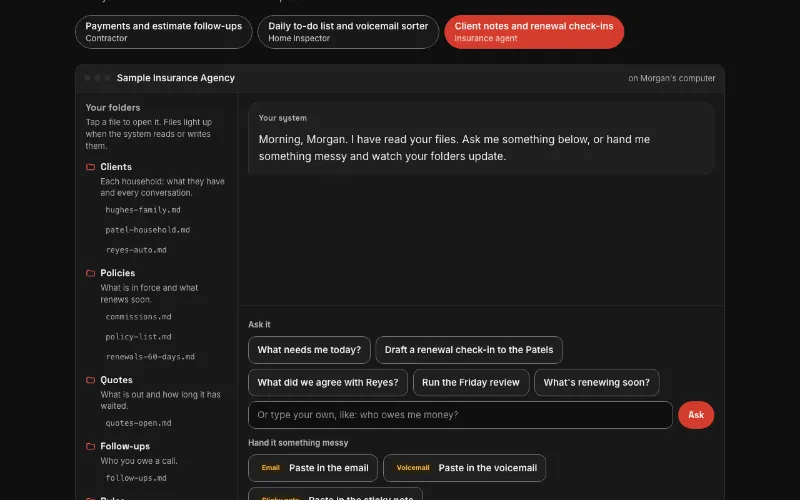Viewport: 800px width, 500px height.
Task: Ask "What did we agree with Reyes?"
Action: click(328, 383)
